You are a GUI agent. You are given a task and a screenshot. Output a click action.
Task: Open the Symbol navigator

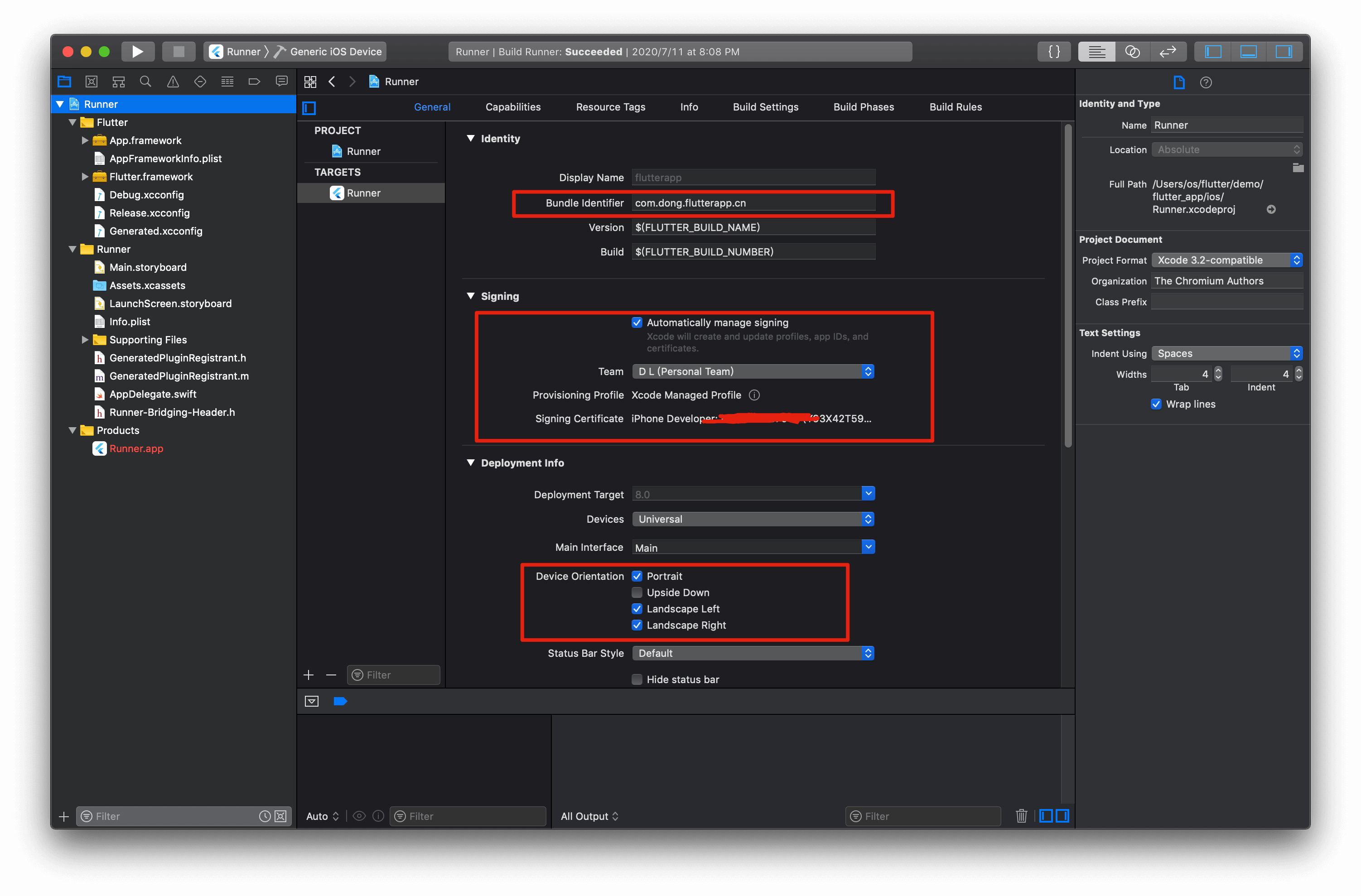[x=118, y=81]
